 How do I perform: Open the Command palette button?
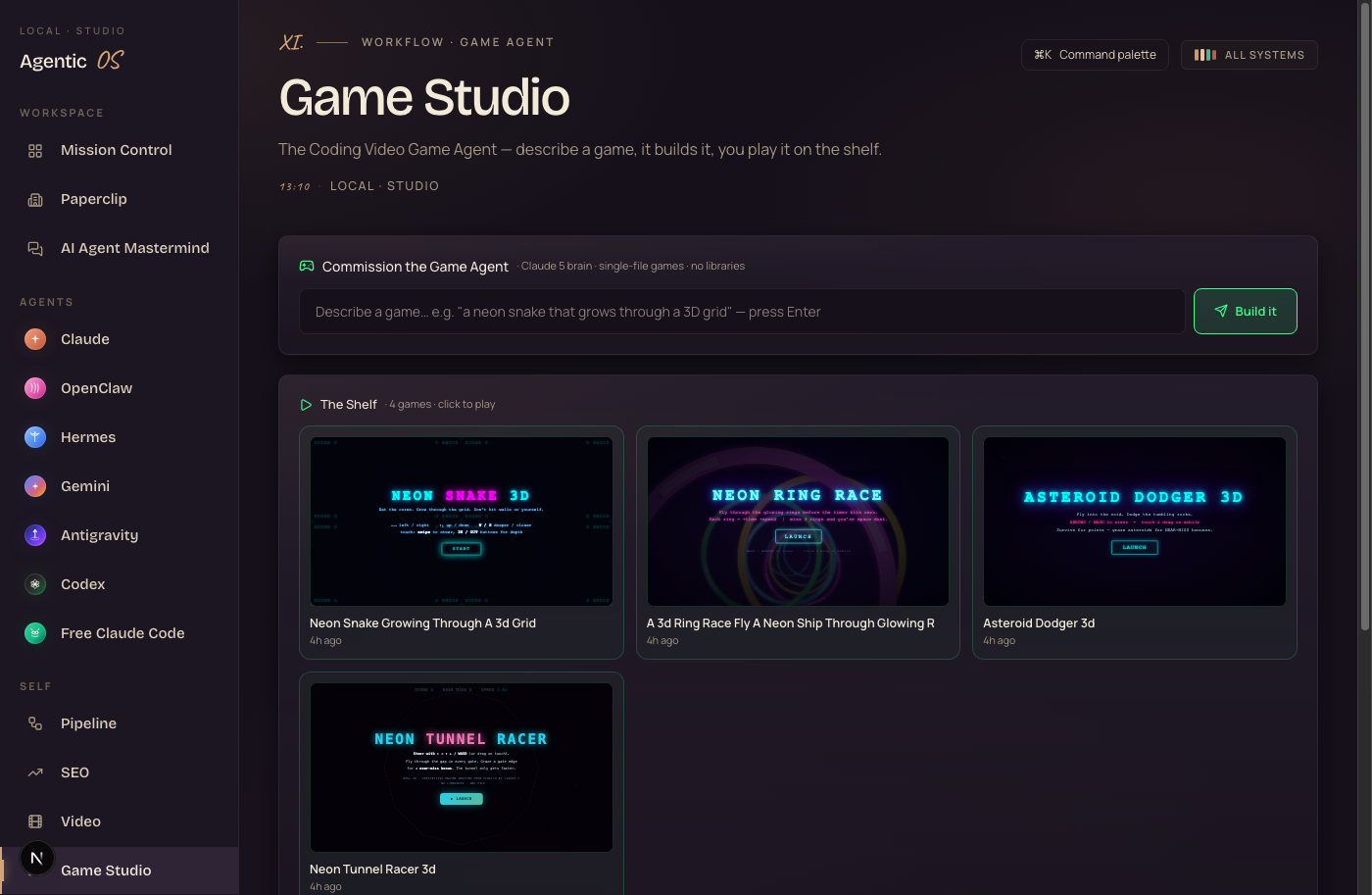click(x=1096, y=55)
